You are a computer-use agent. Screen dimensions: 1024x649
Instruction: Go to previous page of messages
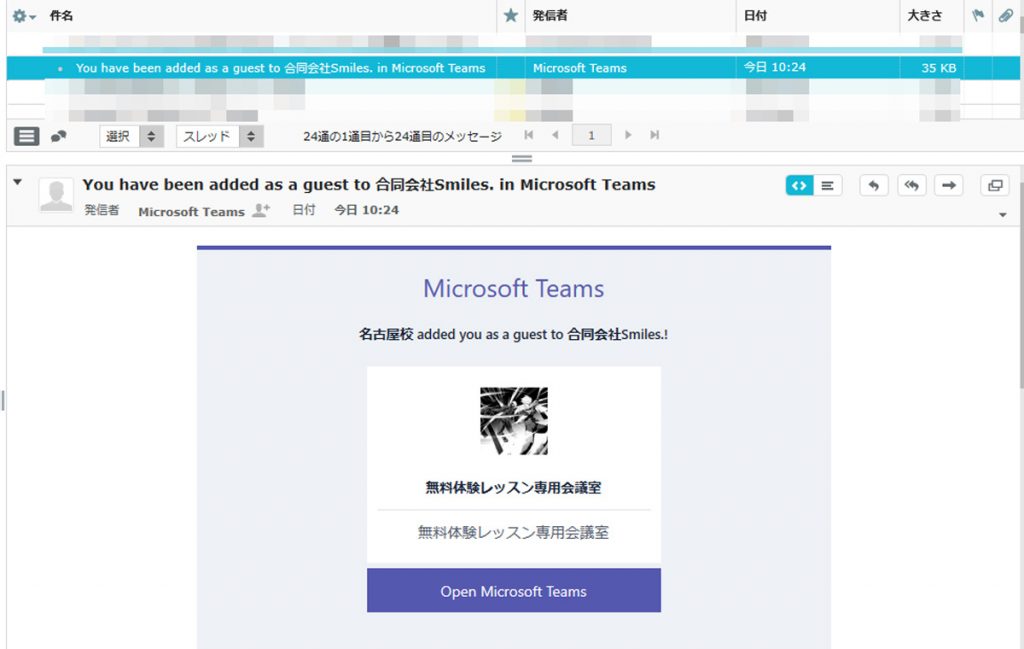555,135
